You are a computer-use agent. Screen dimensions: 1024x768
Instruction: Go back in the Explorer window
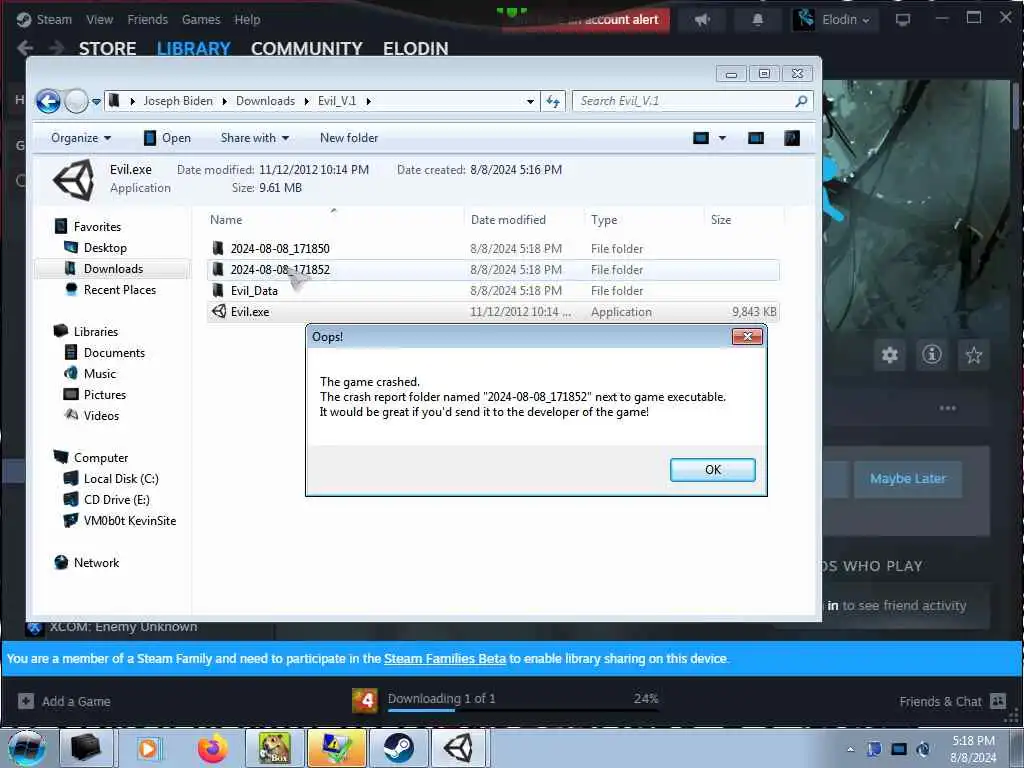48,101
